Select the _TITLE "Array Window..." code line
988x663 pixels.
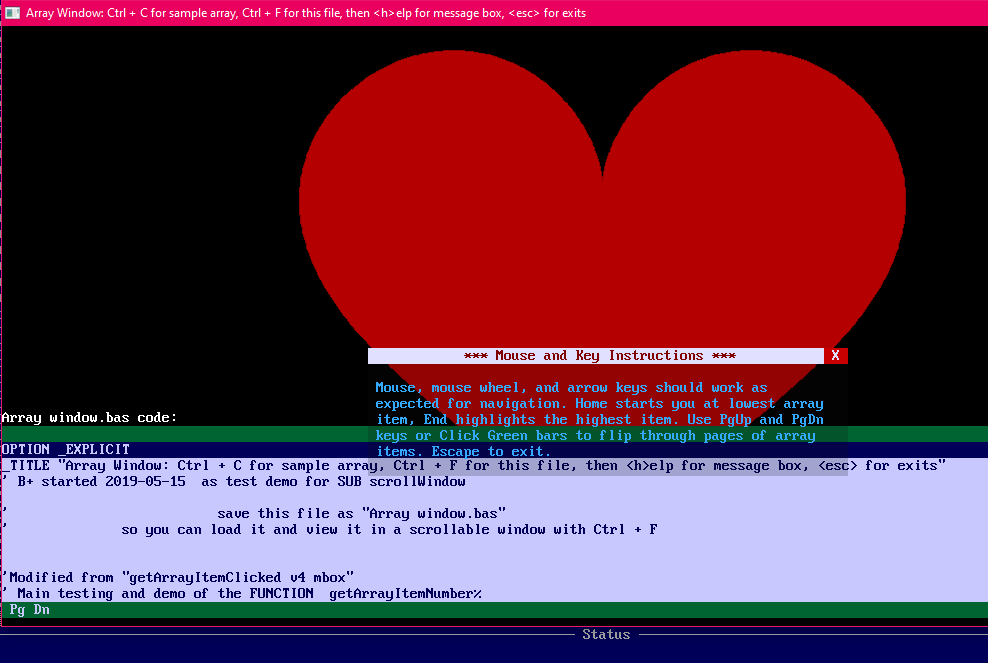tap(494, 466)
